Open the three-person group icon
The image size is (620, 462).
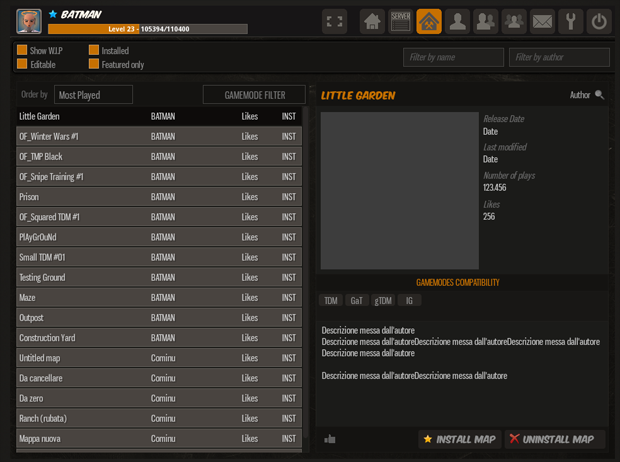(x=514, y=21)
